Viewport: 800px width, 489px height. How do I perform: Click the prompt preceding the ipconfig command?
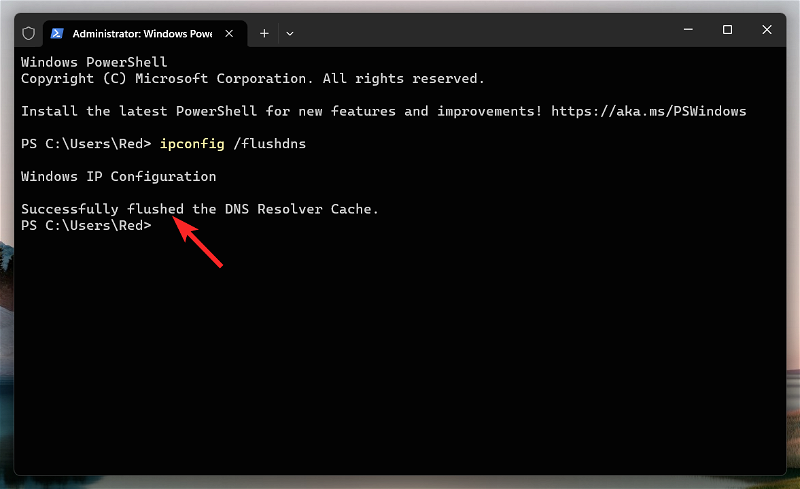tap(86, 144)
